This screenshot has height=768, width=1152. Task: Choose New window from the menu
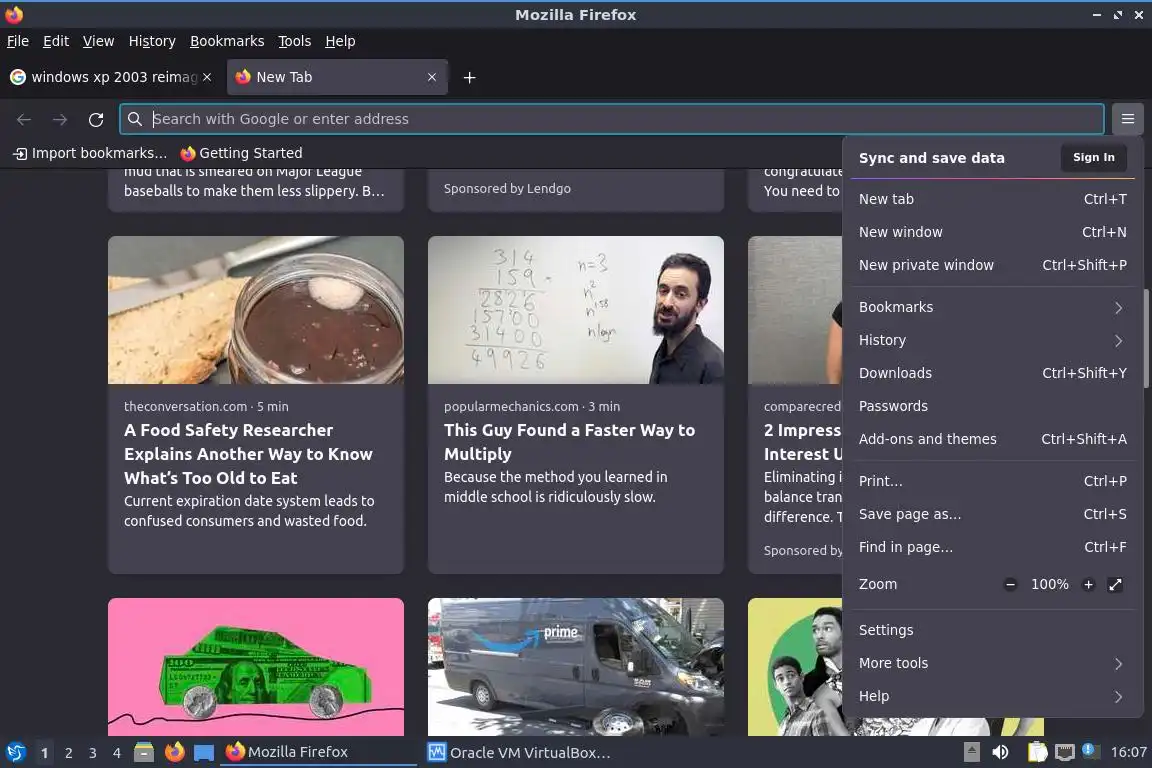pyautogui.click(x=992, y=232)
